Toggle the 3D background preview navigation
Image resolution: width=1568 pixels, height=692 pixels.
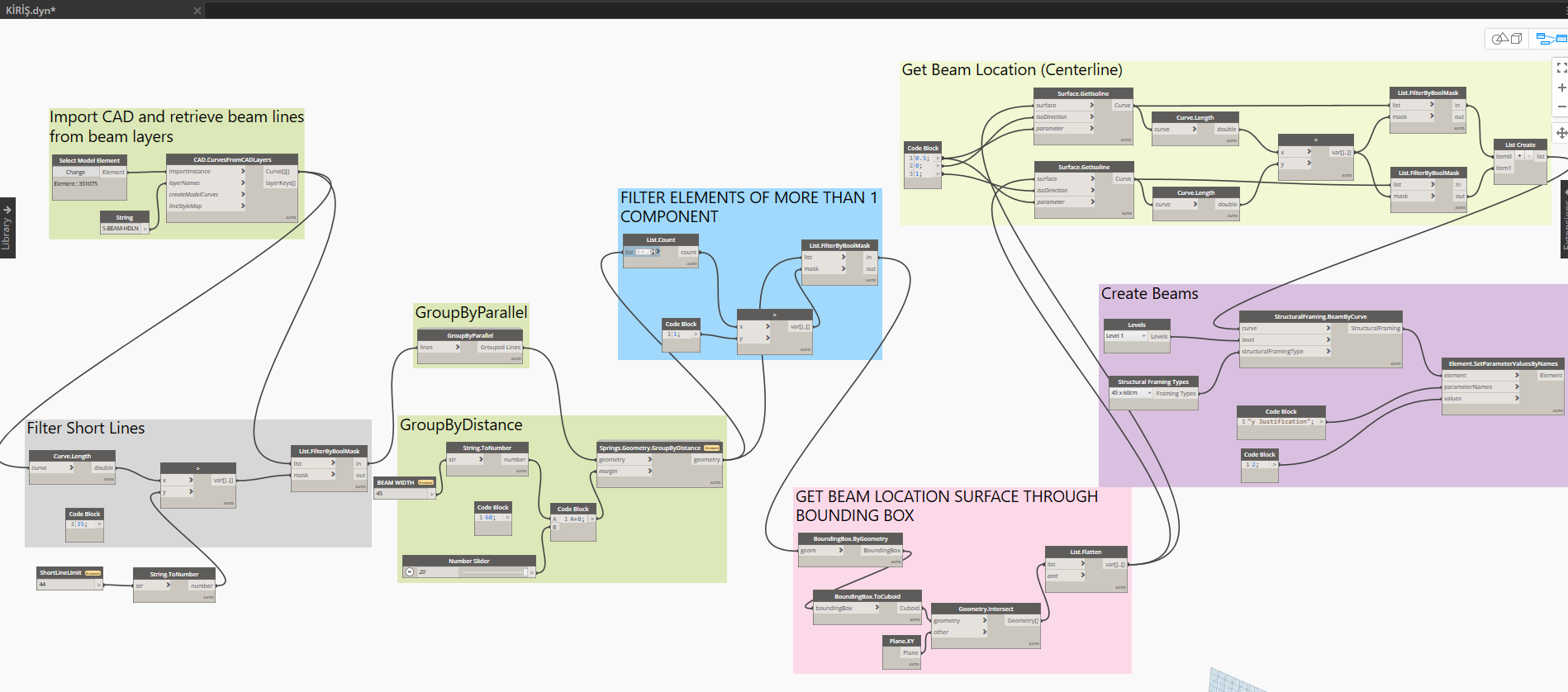(1507, 39)
